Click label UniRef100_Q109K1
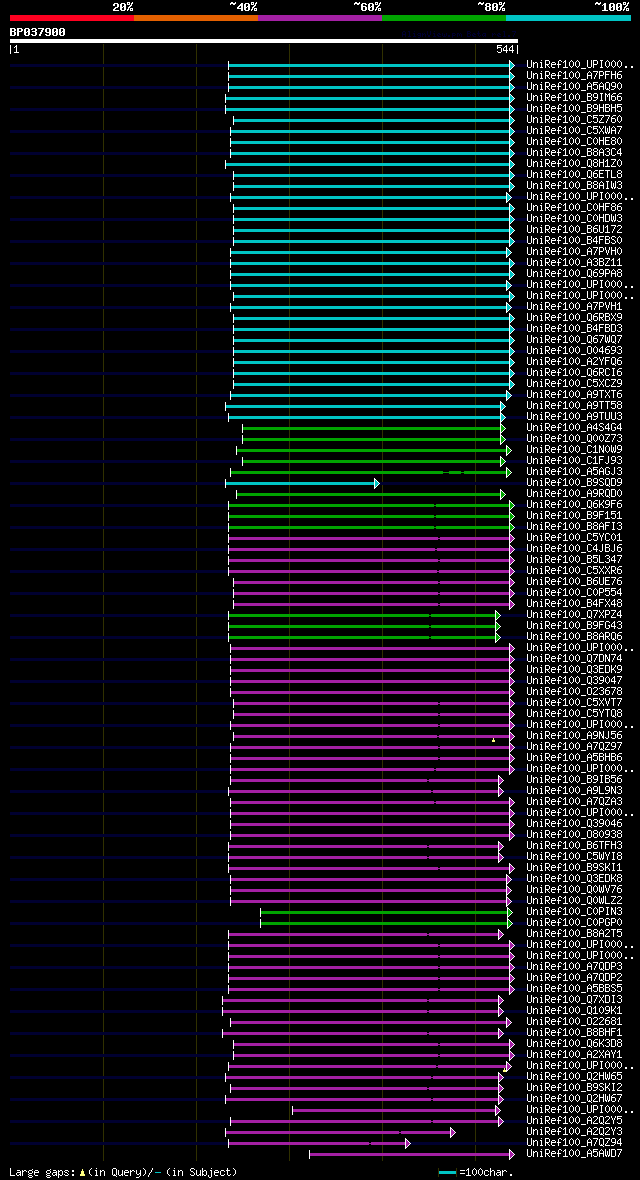The image size is (640, 1180). tap(574, 1011)
